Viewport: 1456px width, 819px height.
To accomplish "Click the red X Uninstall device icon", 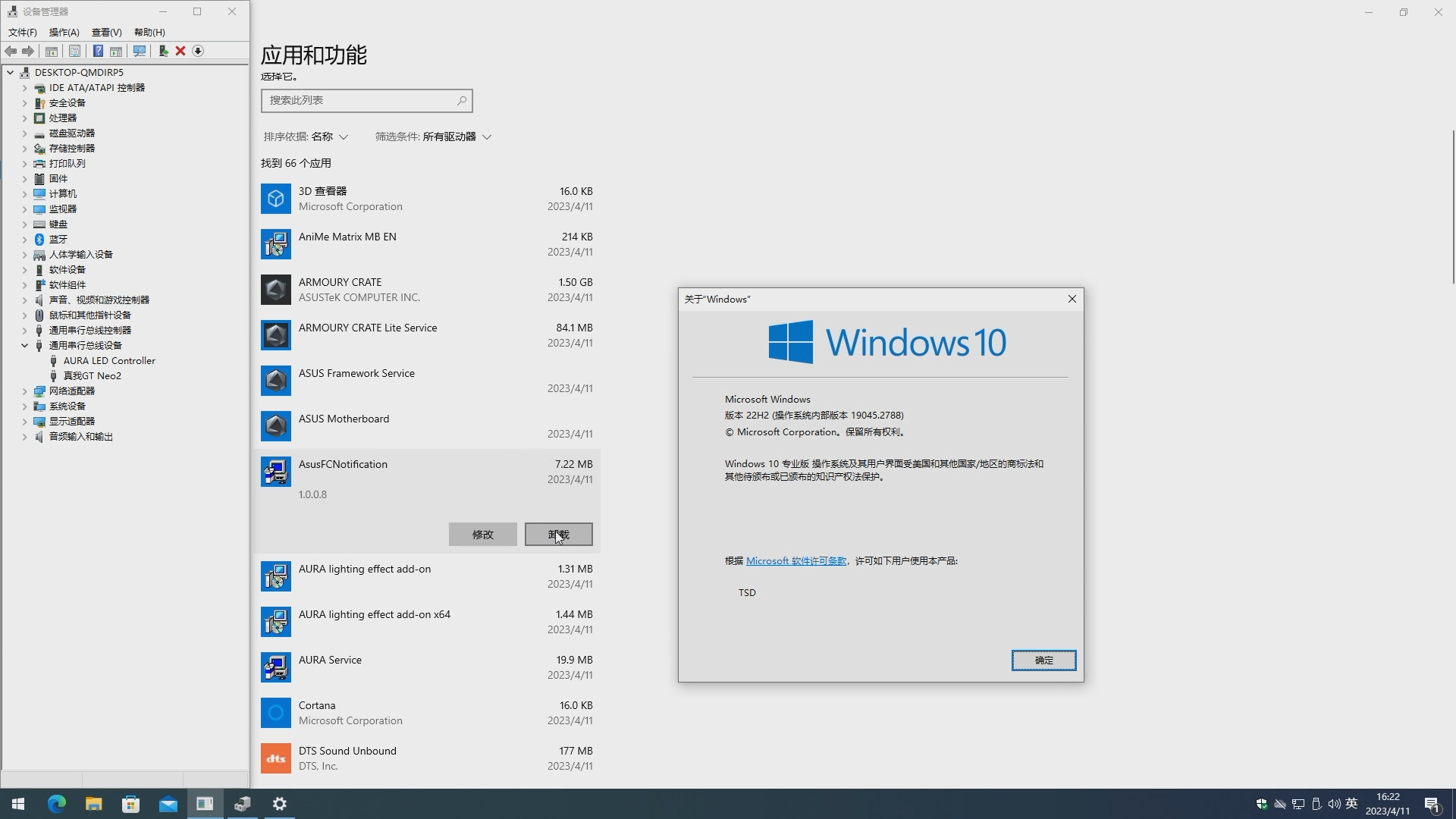I will (180, 51).
